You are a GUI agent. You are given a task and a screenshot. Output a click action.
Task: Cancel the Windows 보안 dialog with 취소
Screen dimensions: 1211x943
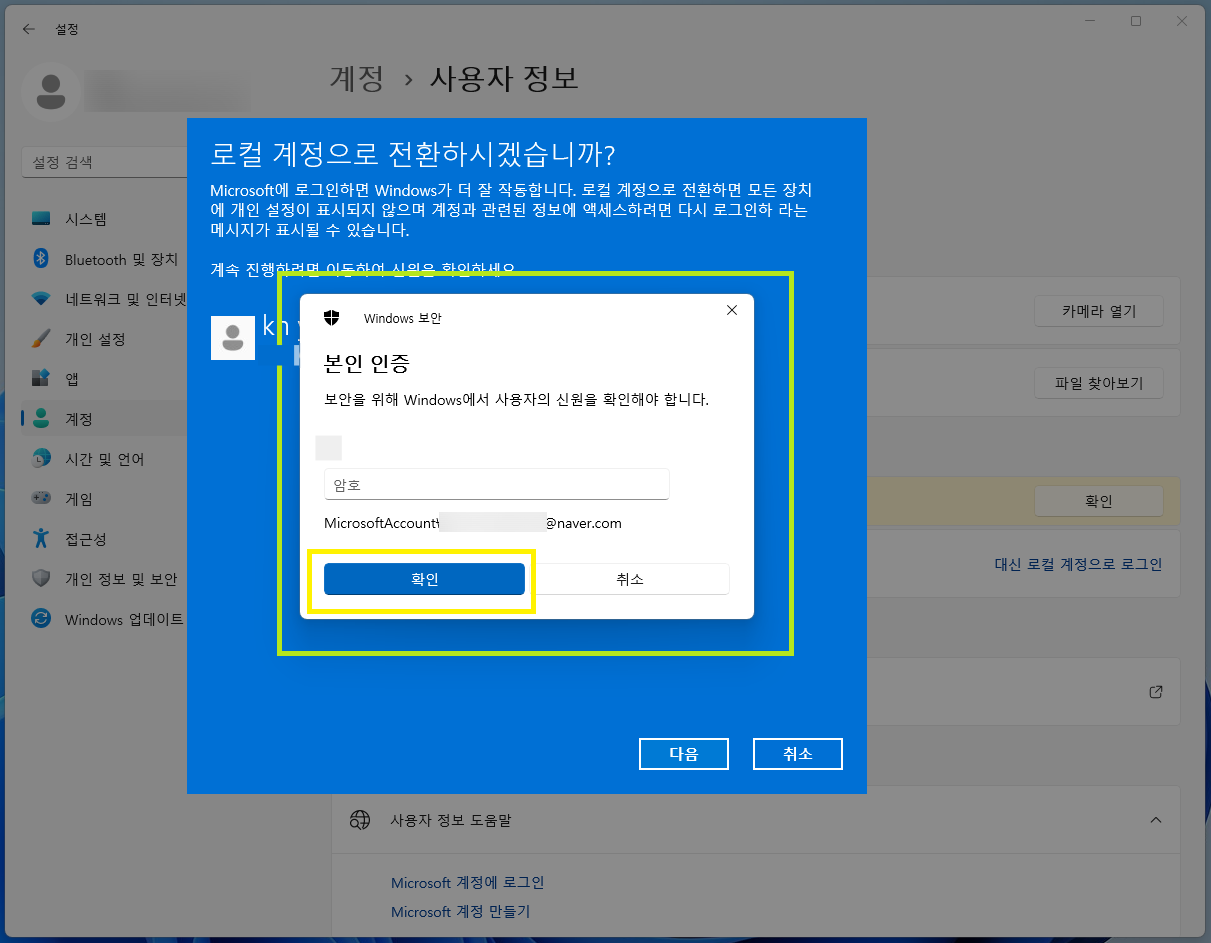click(x=630, y=579)
